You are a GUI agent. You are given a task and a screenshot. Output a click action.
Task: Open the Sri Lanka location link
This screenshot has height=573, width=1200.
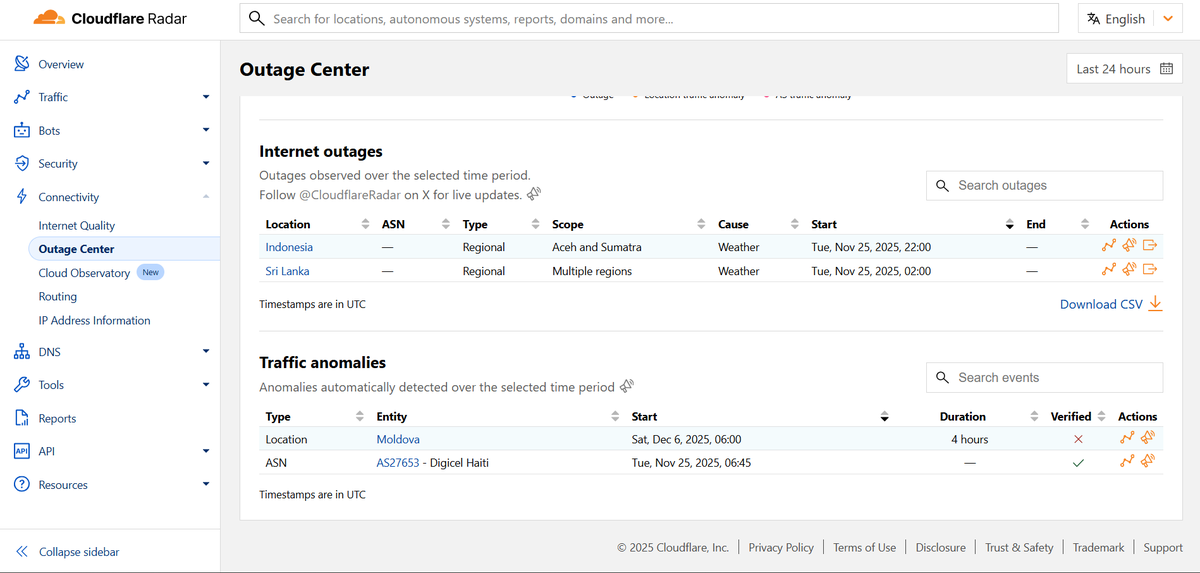[287, 271]
